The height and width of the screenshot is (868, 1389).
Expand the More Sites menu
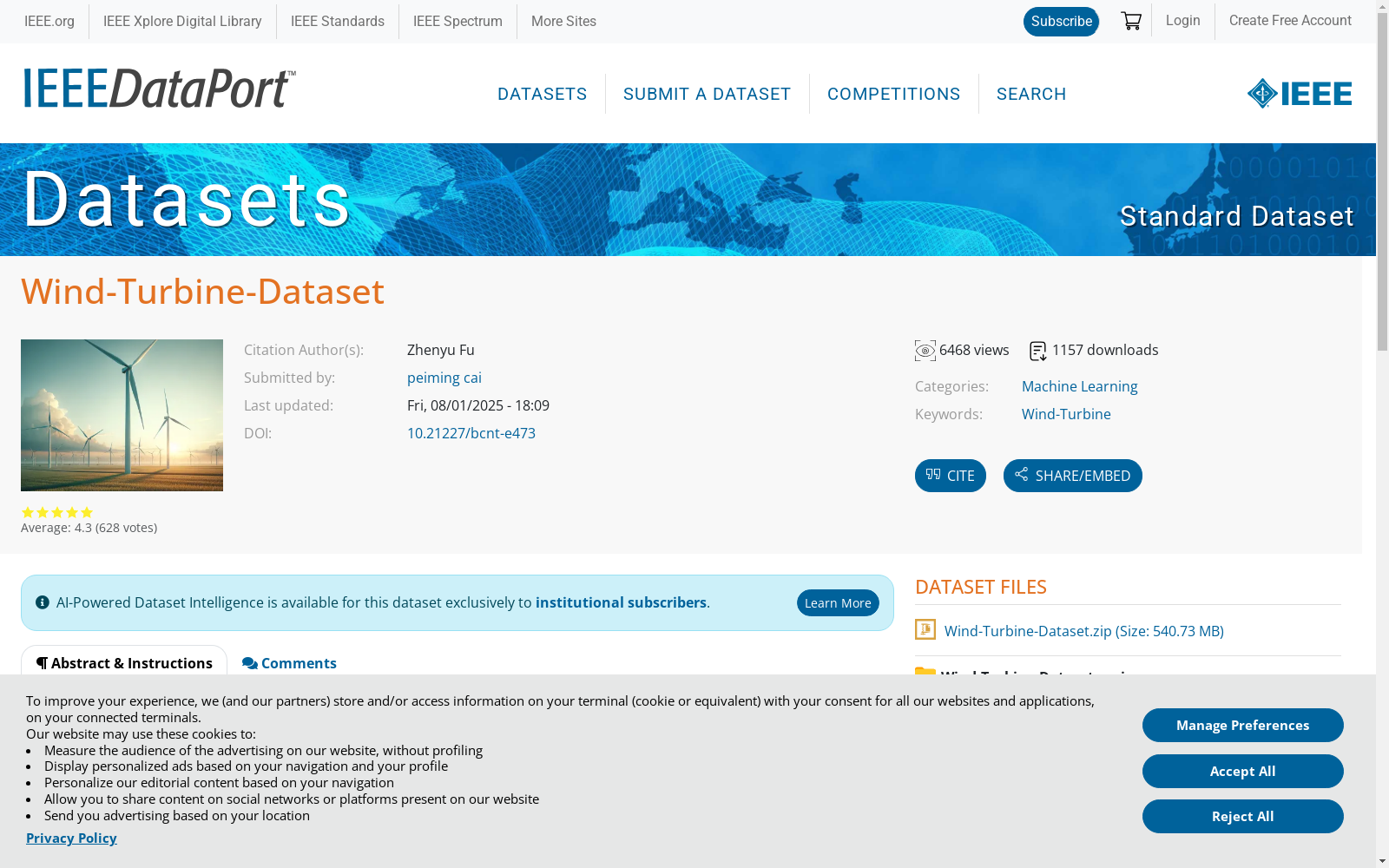563,22
